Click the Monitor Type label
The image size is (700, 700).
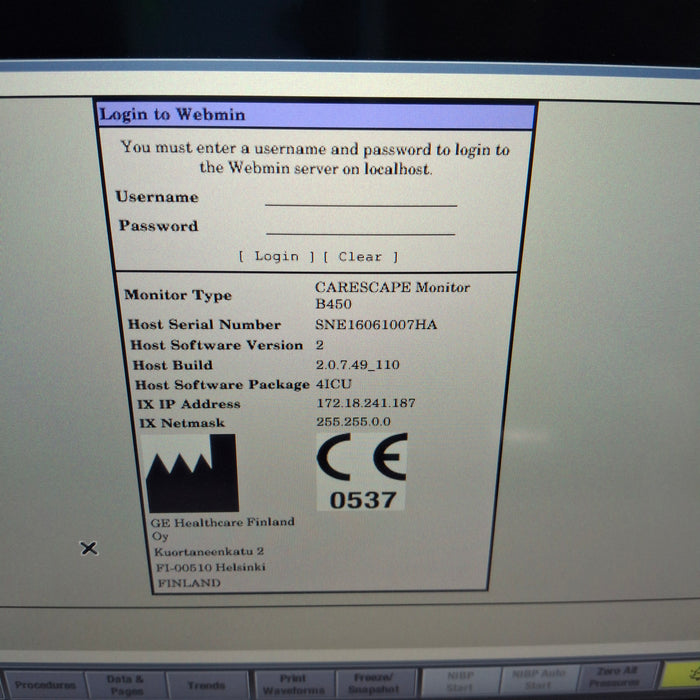click(178, 295)
